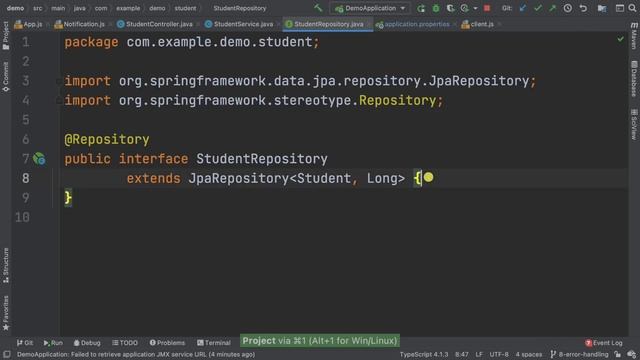
Task: Open the Maven tool window on right
Action: click(634, 36)
